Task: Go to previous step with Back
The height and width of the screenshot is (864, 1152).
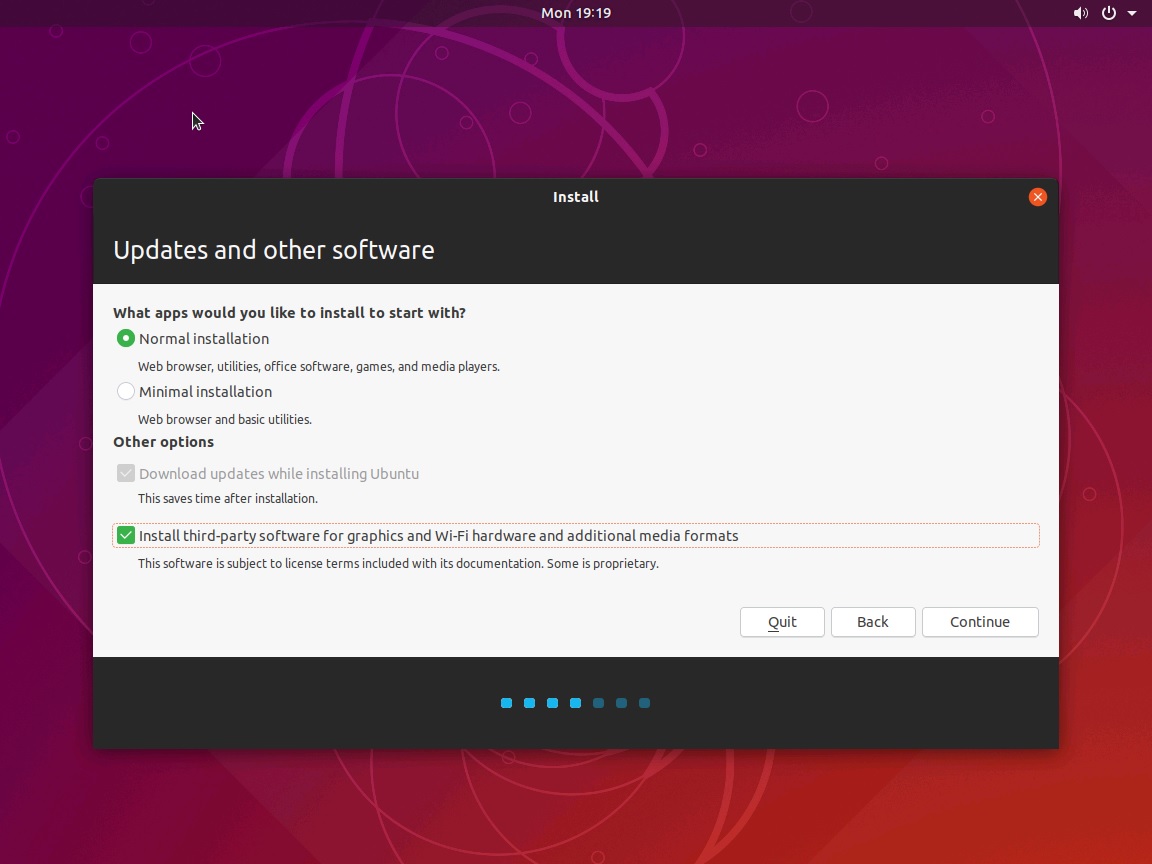Action: [873, 622]
